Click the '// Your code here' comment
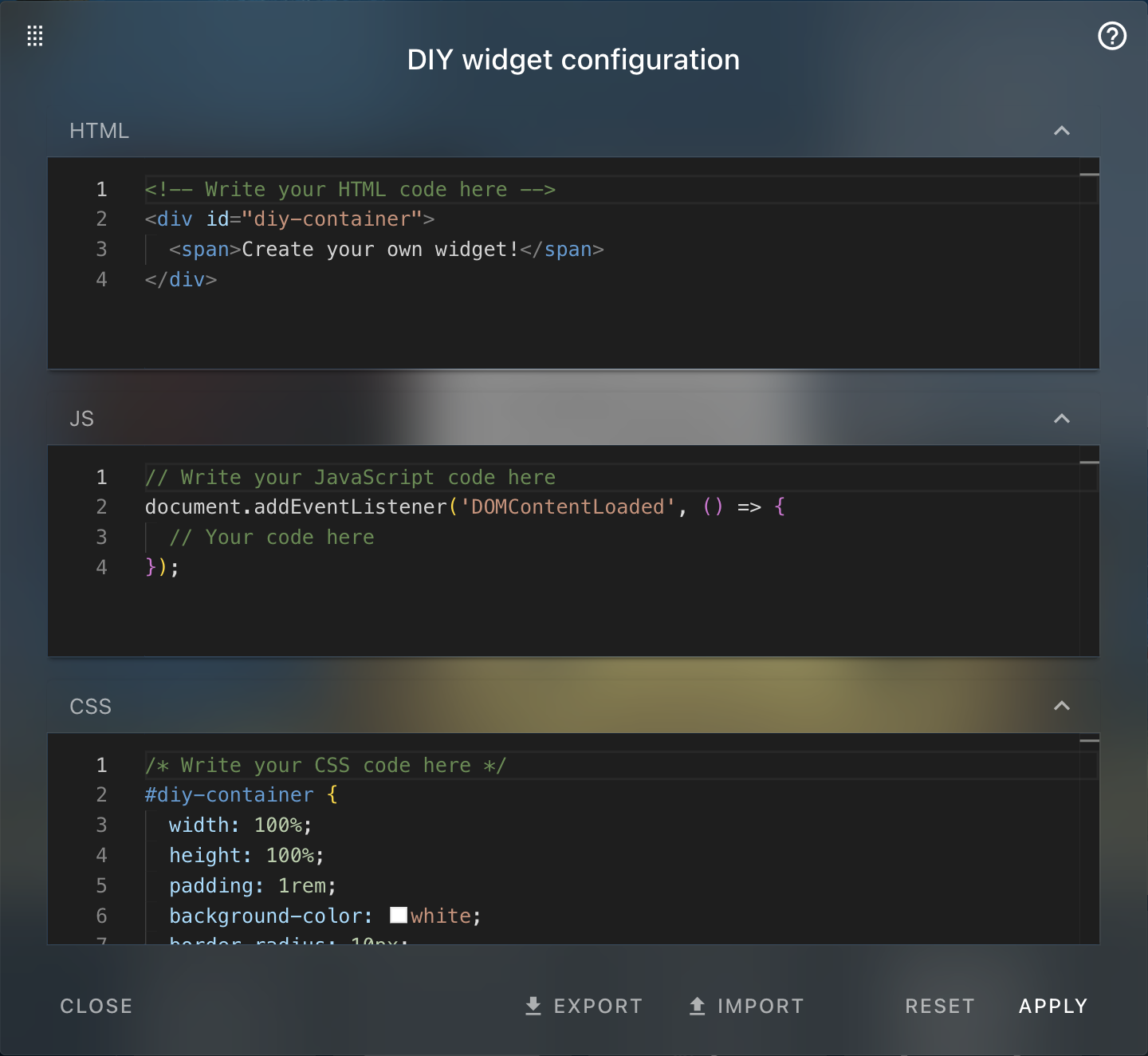This screenshot has width=1148, height=1056. point(271,538)
